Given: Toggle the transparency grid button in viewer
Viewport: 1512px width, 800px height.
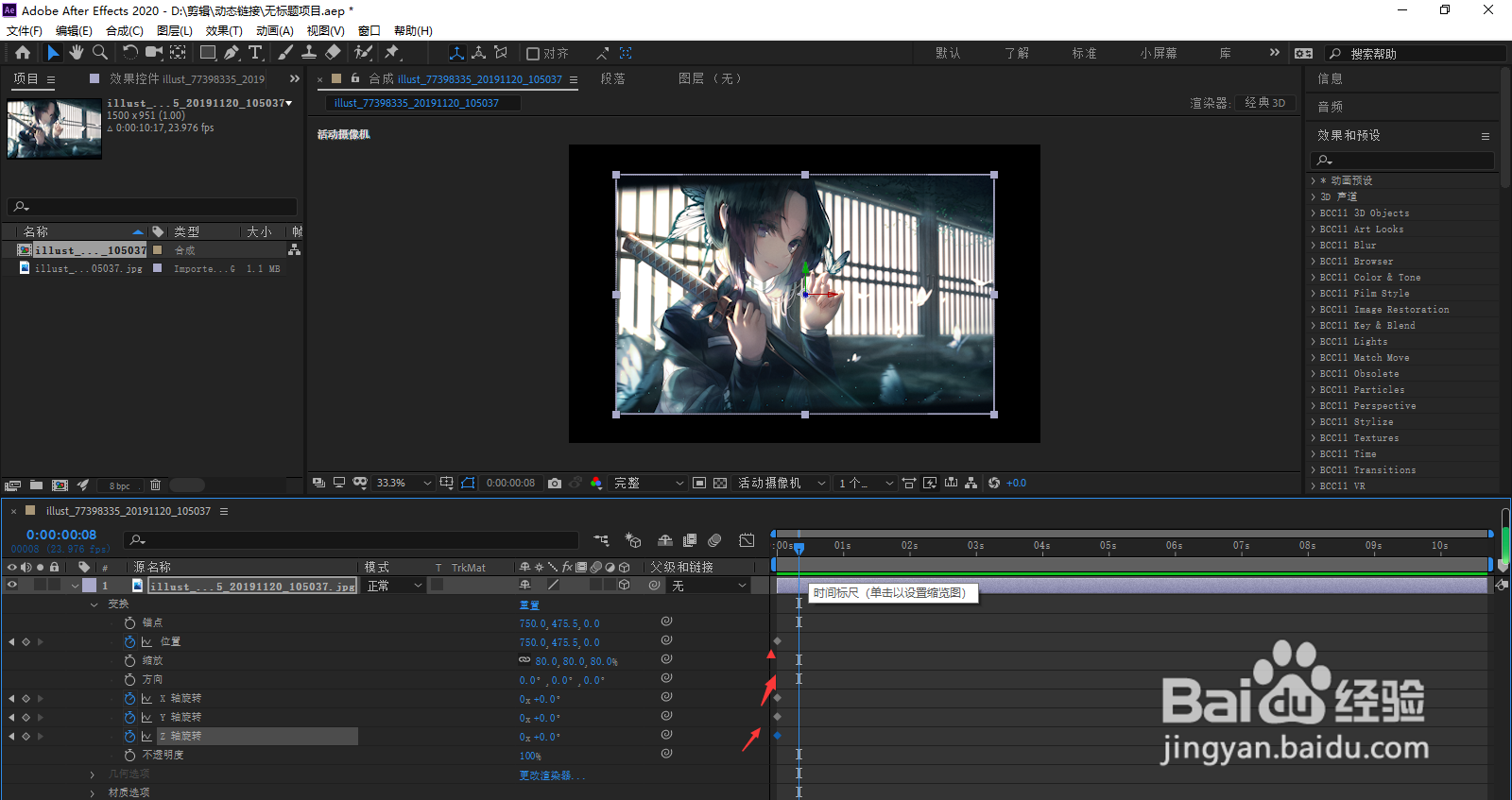Looking at the screenshot, I should [x=720, y=483].
